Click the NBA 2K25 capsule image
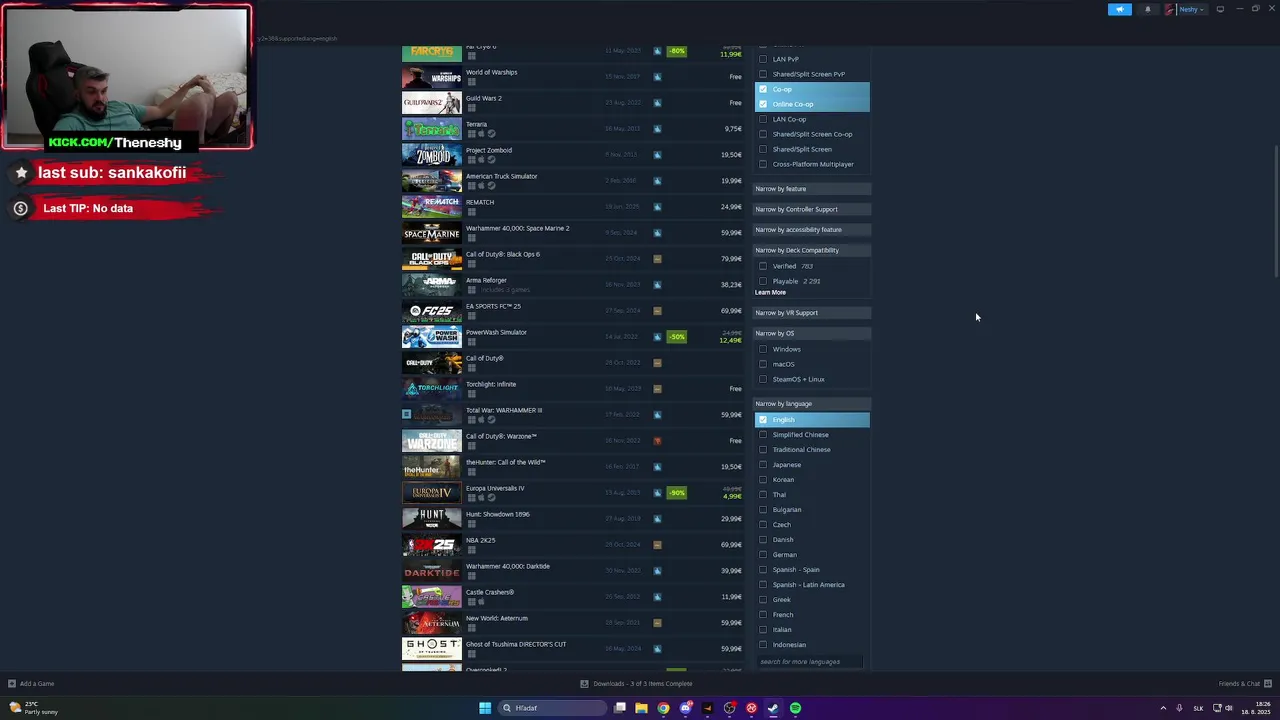The height and width of the screenshot is (720, 1280). (x=432, y=545)
